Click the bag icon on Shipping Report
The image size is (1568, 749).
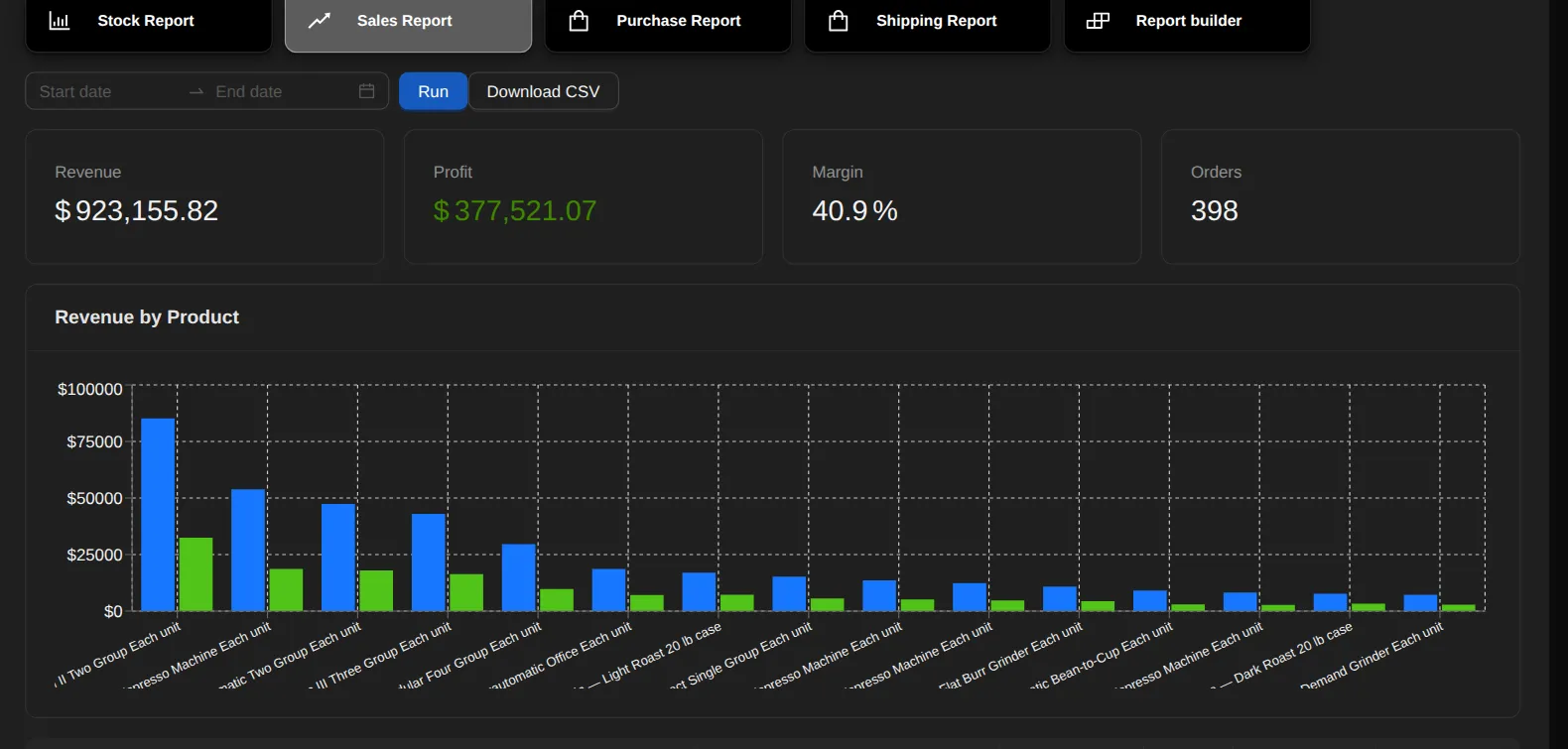(839, 21)
